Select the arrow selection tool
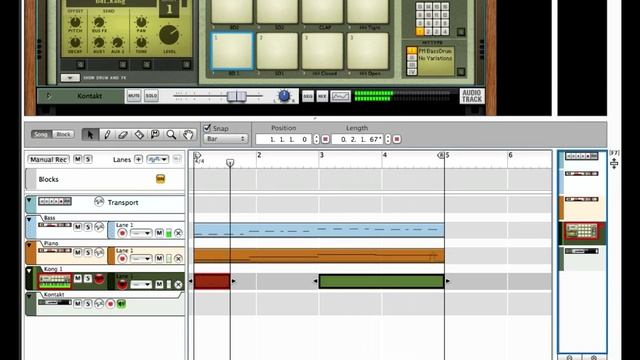The height and width of the screenshot is (360, 640). (90, 134)
